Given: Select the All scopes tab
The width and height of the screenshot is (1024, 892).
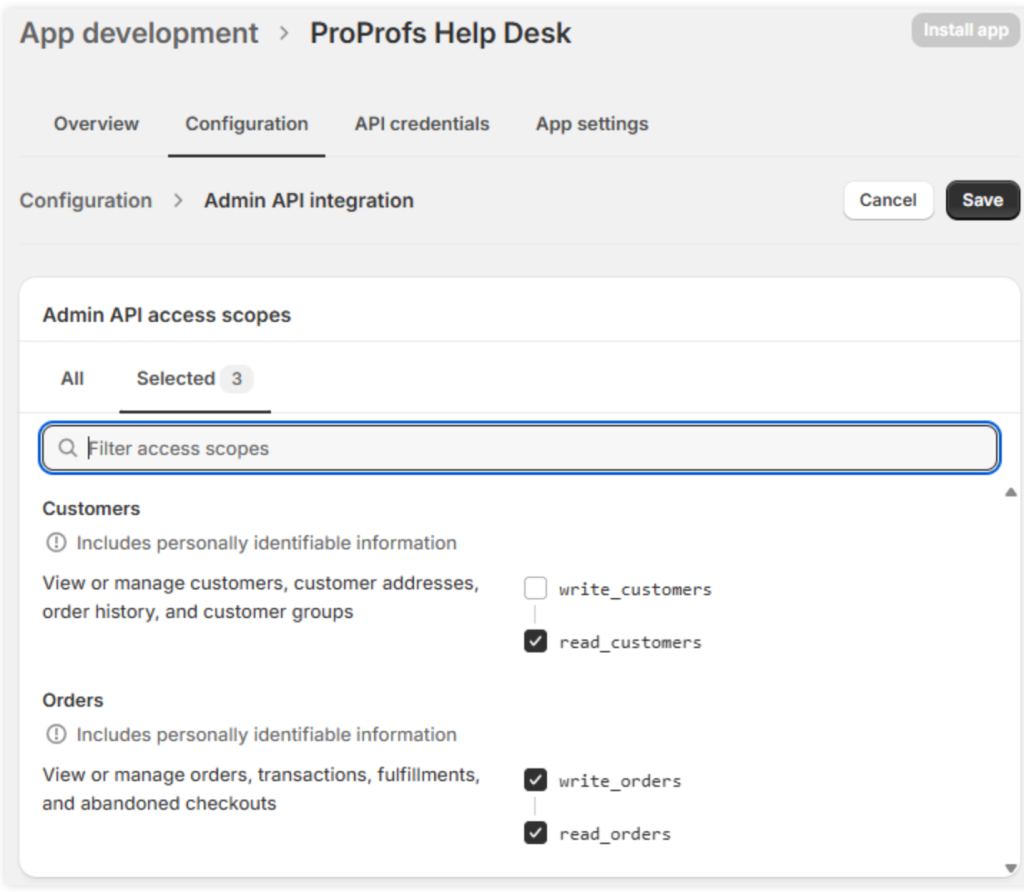Looking at the screenshot, I should click(x=71, y=379).
